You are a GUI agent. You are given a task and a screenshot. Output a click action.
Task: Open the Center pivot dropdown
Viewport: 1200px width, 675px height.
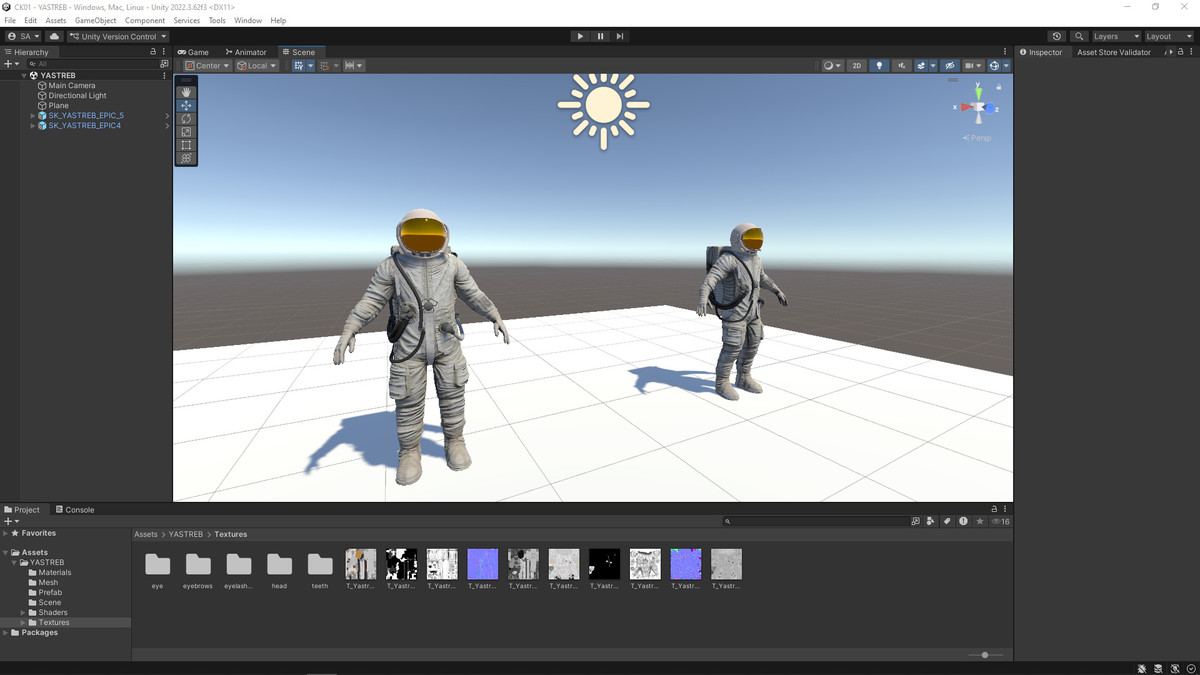coord(208,66)
